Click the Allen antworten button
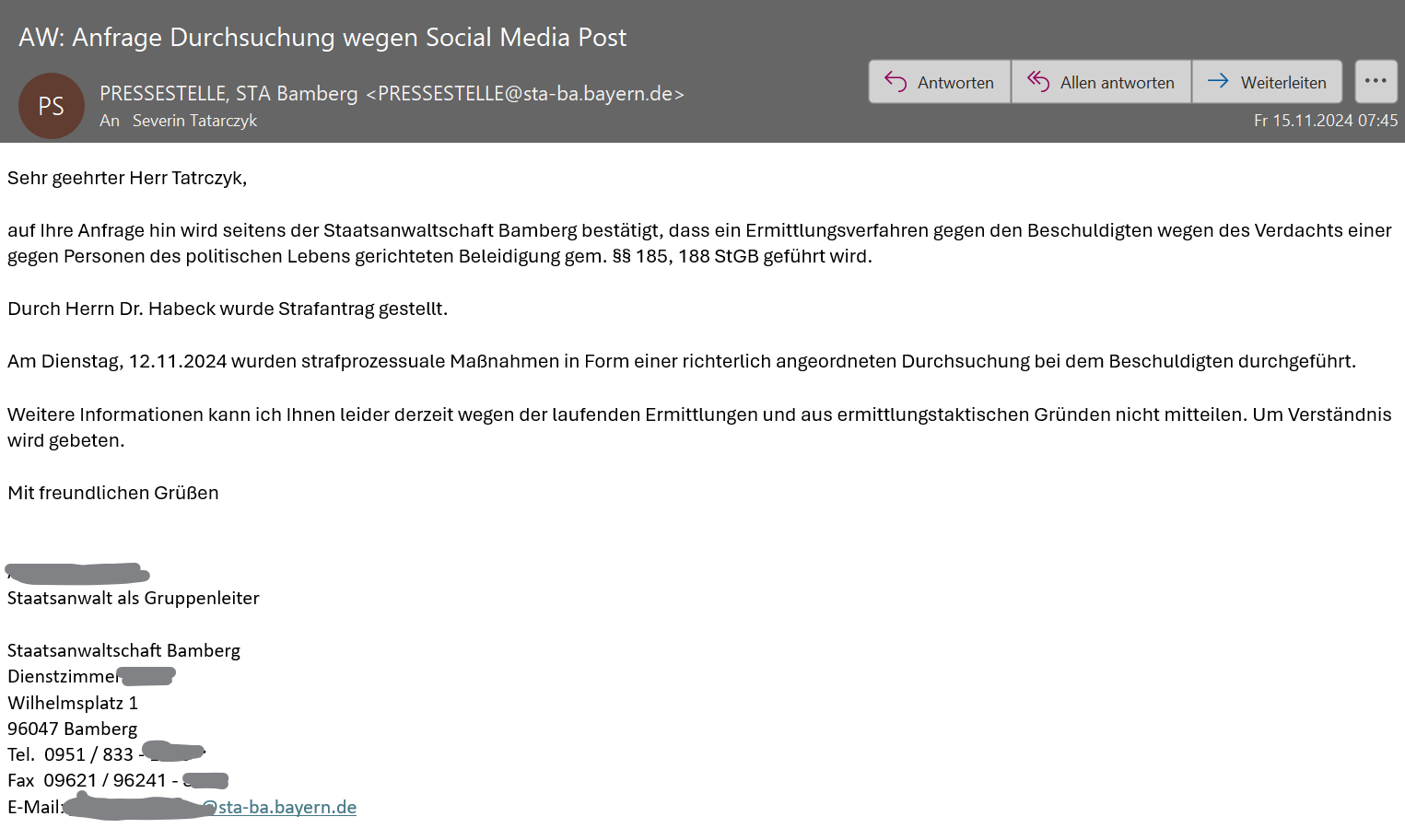Image resolution: width=1405 pixels, height=840 pixels. coord(1102,82)
